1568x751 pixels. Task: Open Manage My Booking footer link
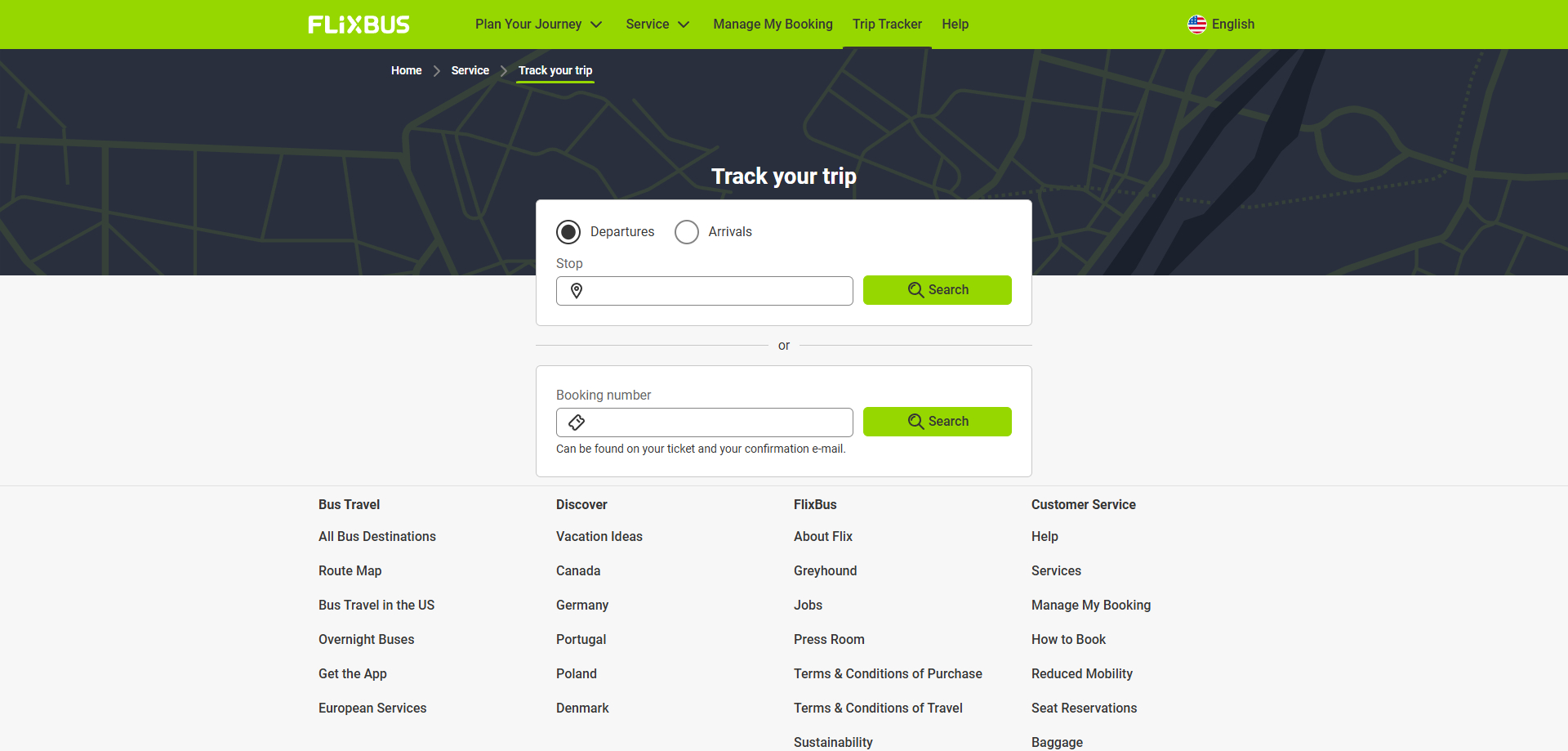1091,606
